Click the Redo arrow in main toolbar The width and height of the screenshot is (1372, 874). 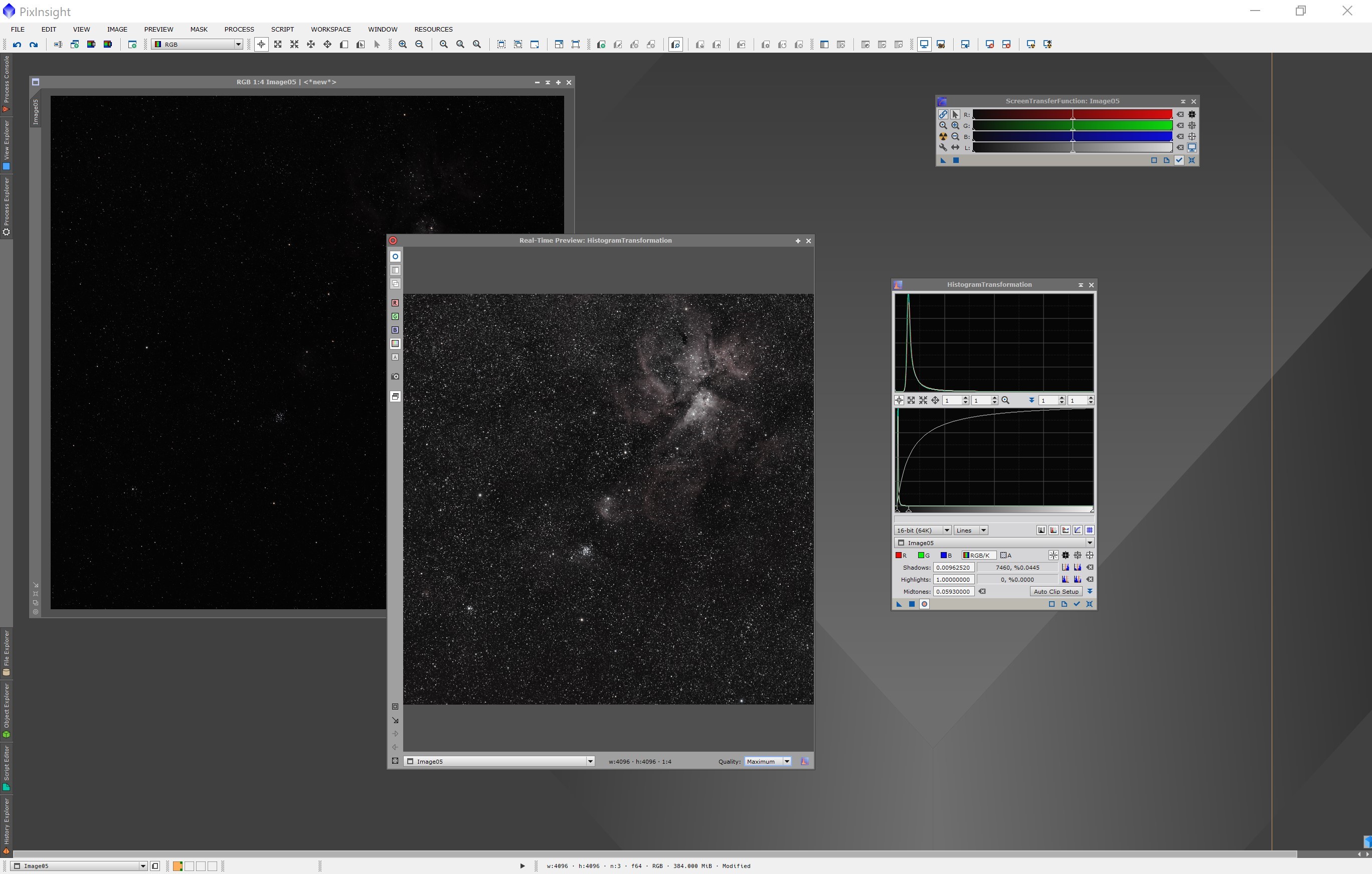[x=34, y=45]
